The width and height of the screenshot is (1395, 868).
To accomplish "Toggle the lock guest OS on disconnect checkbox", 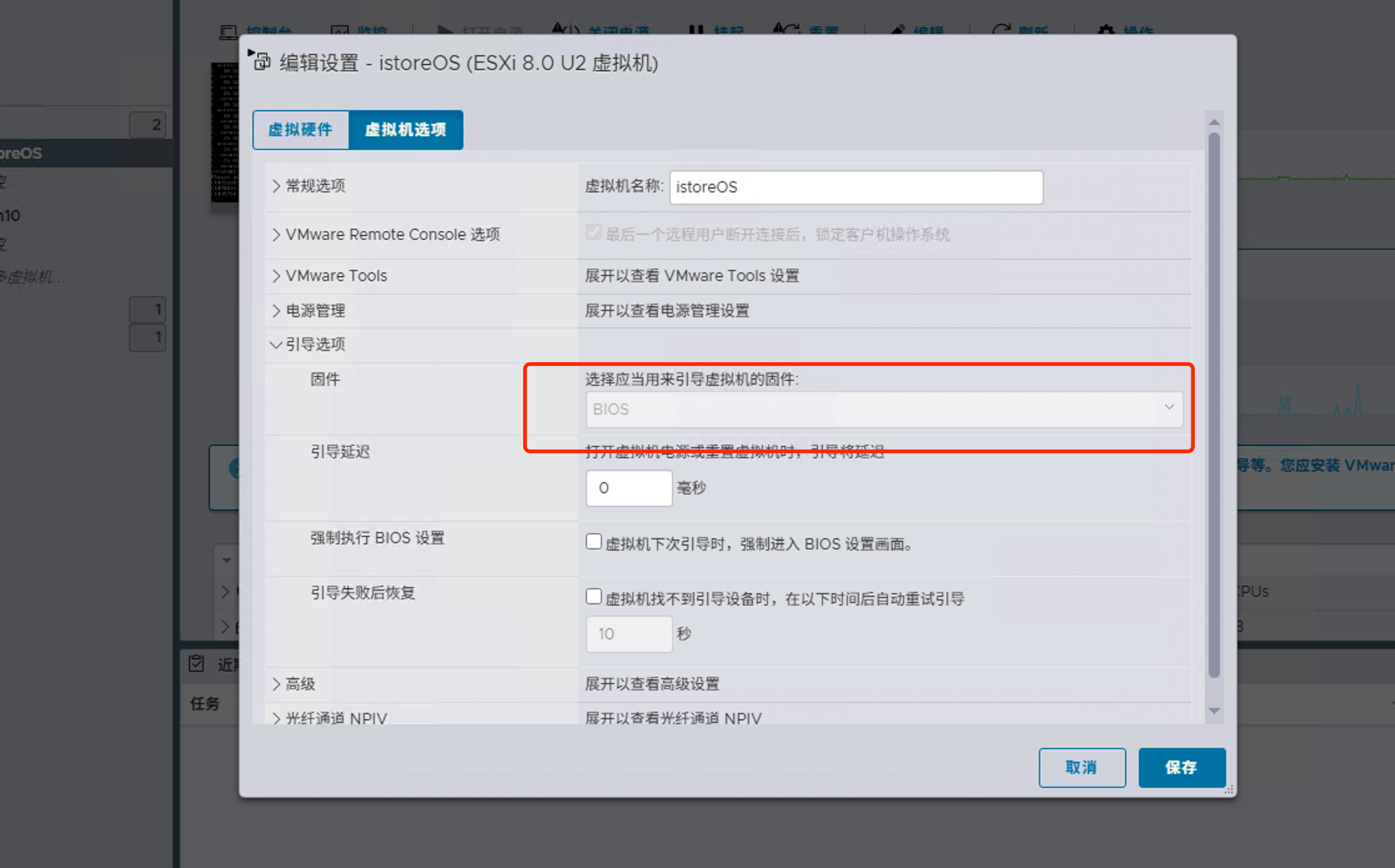I will coord(593,233).
